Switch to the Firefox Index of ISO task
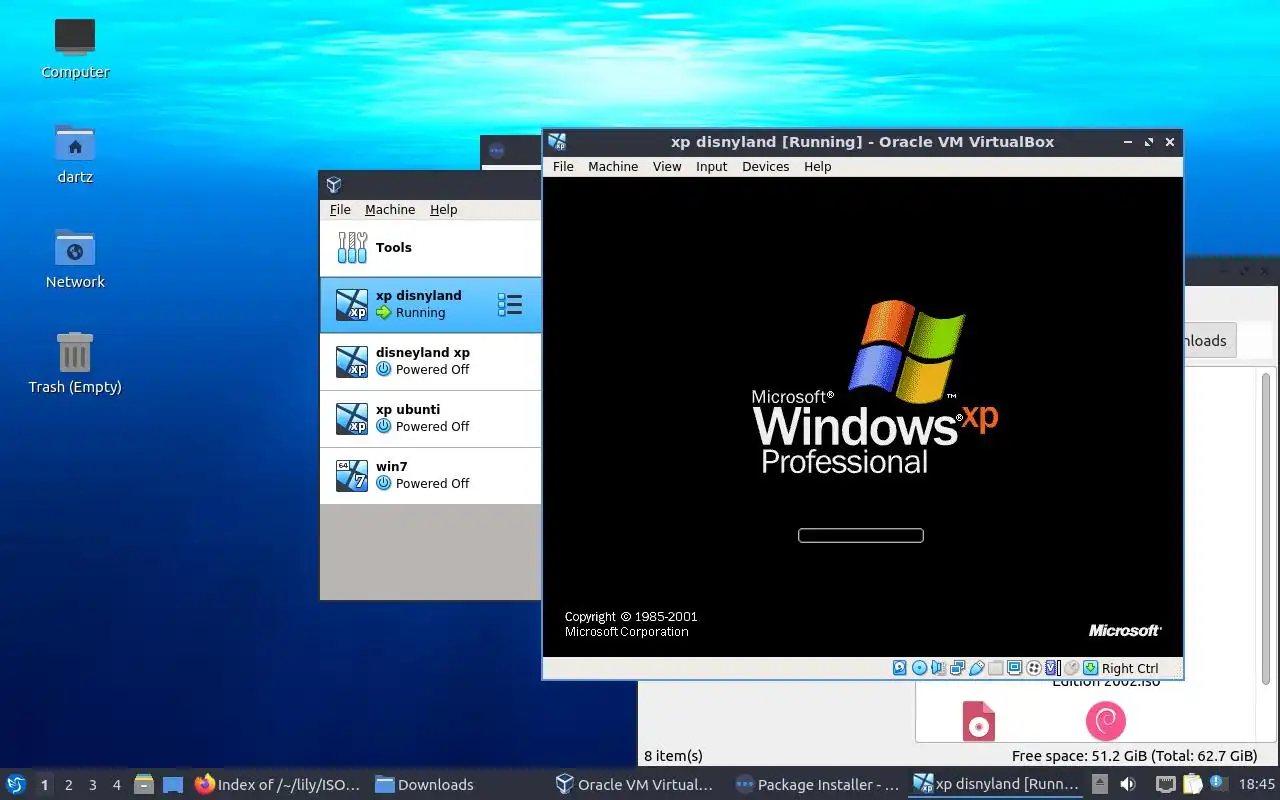 pyautogui.click(x=278, y=784)
